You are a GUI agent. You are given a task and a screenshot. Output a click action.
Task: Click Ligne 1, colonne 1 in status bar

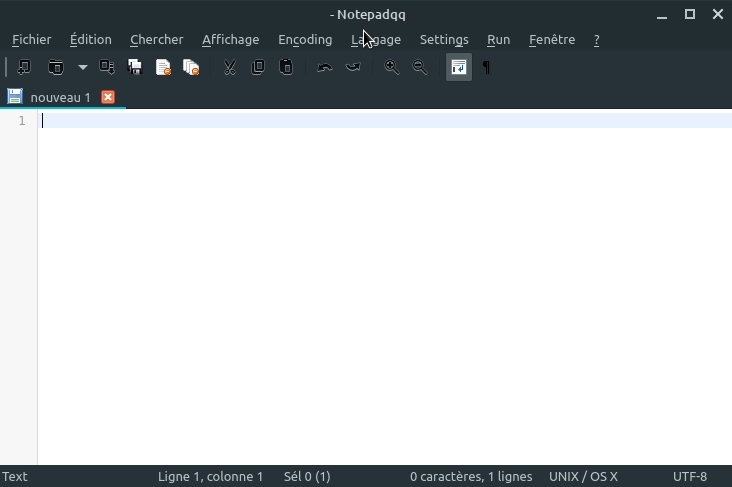point(210,477)
